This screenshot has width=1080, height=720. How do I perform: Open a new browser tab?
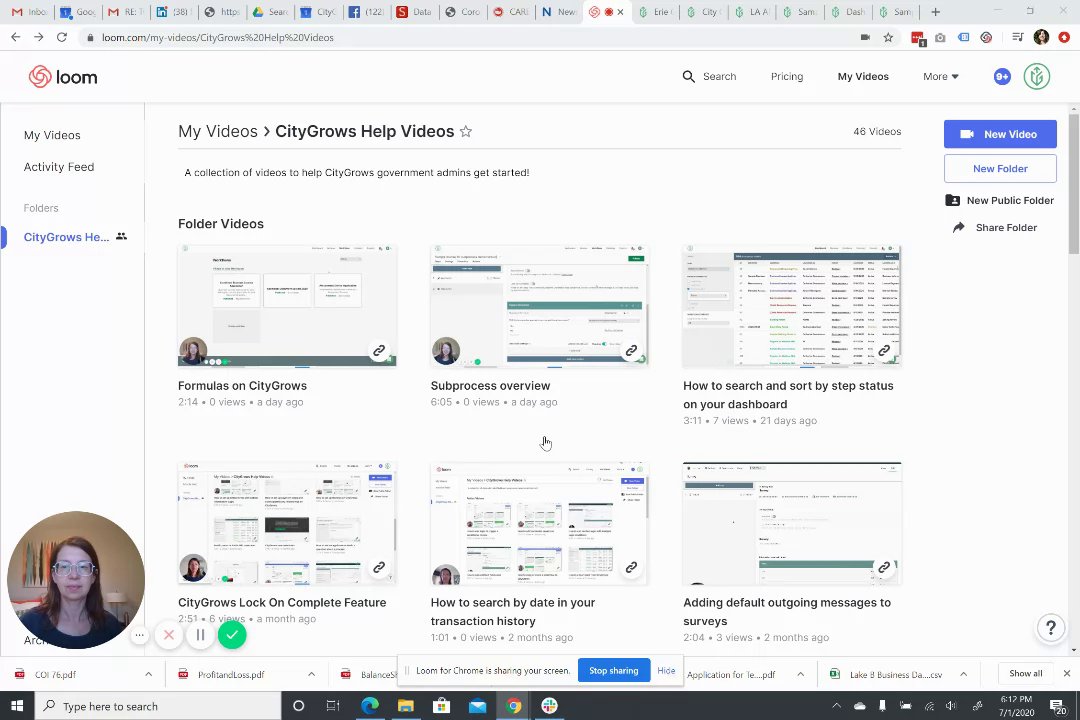(935, 12)
